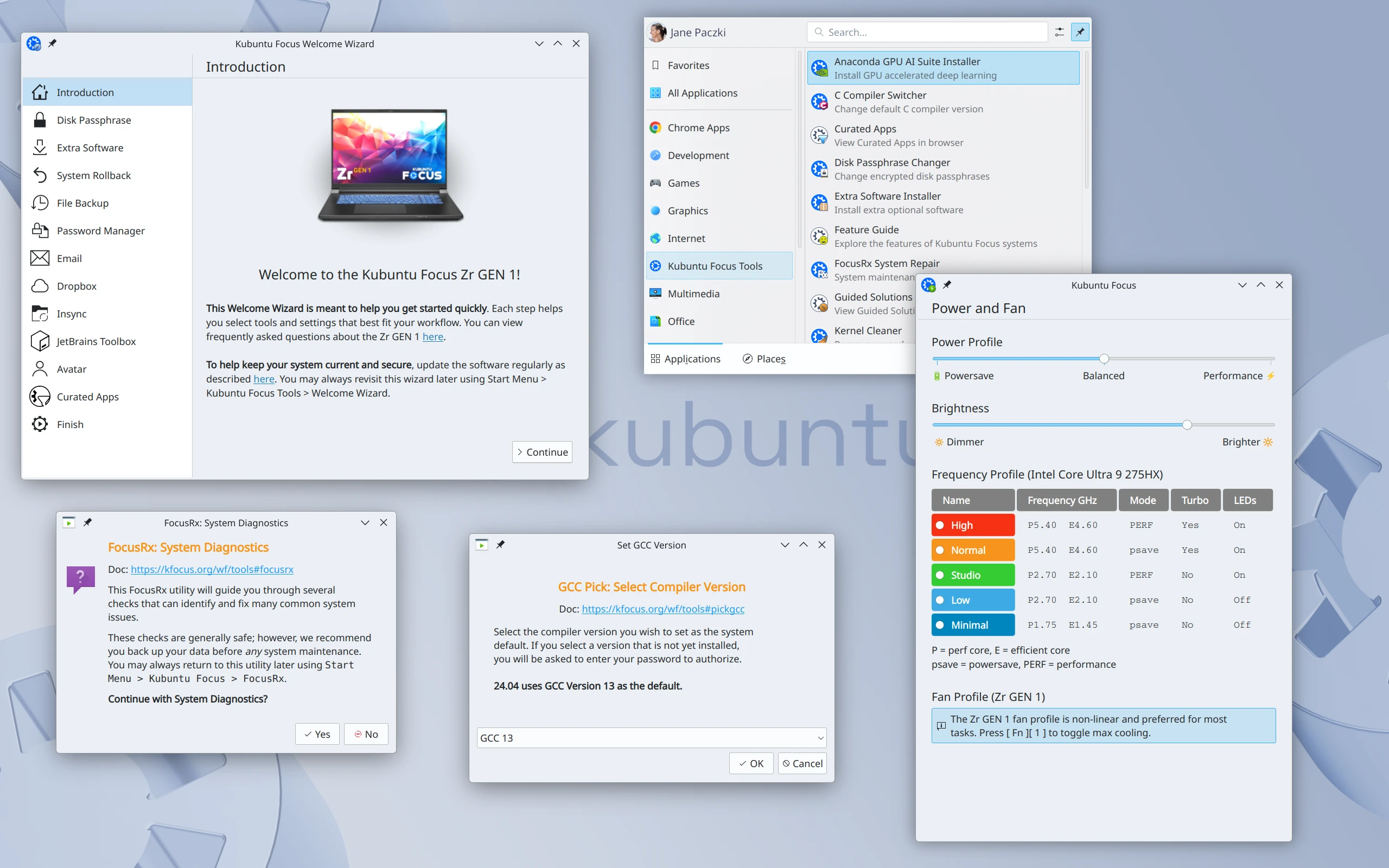This screenshot has height=868, width=1389.
Task: Open the Zr GEN 1 FAQ here link
Action: (433, 336)
